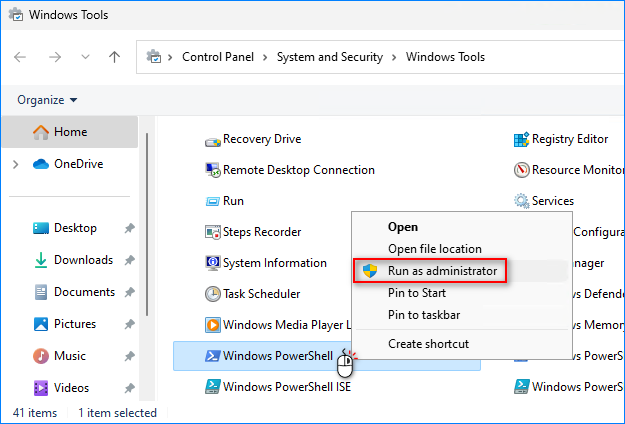Select the Recovery Drive label

(262, 139)
